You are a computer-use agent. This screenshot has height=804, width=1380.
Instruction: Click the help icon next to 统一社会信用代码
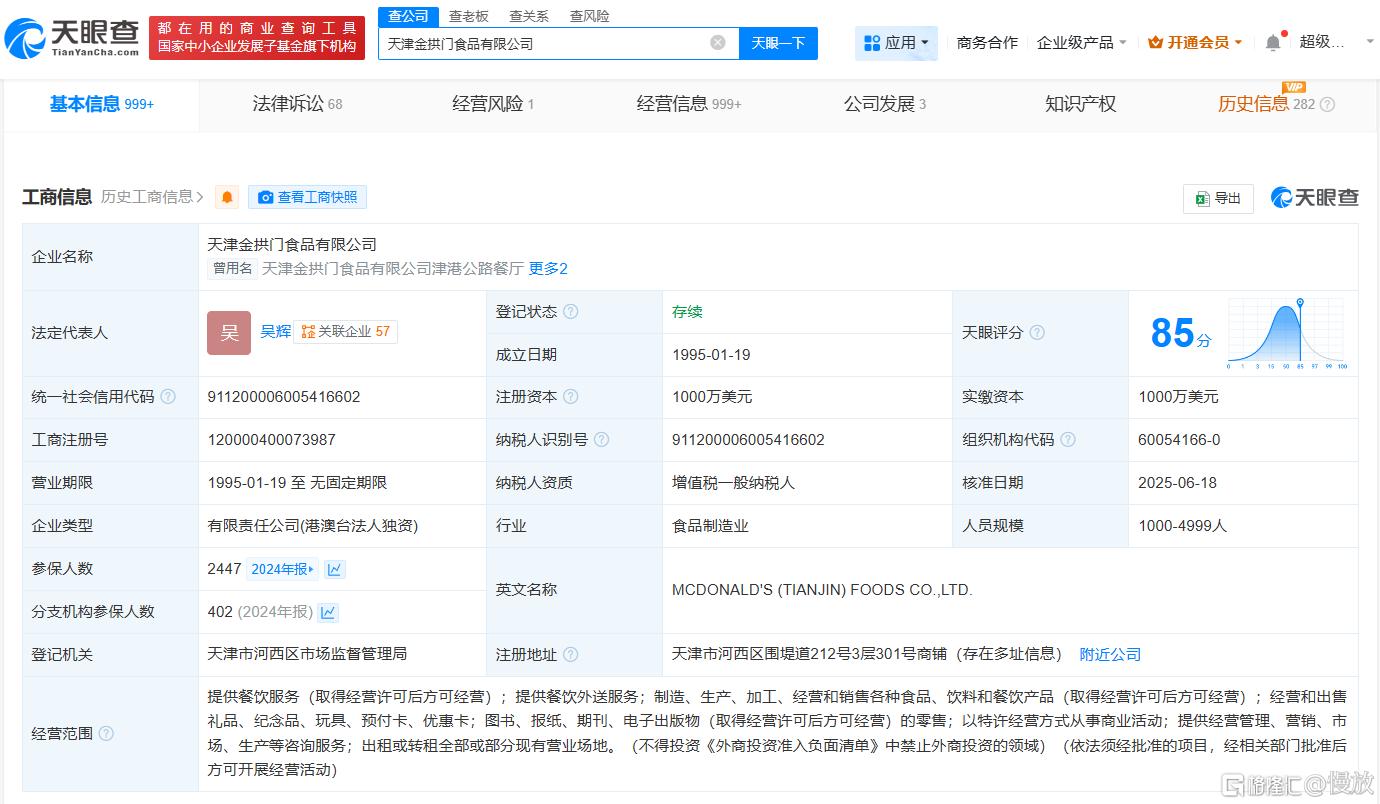[168, 397]
